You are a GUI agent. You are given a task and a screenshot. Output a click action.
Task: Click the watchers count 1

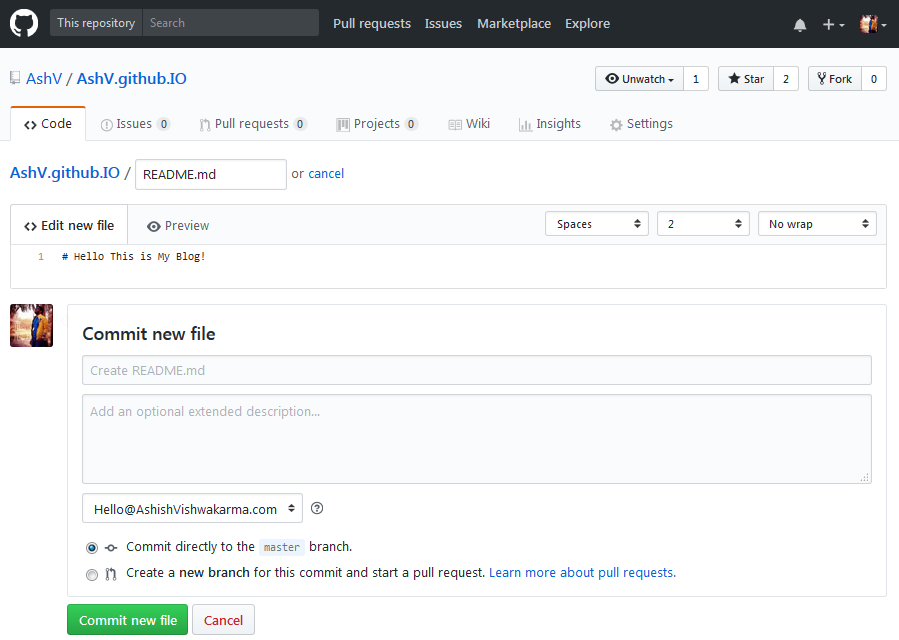point(695,79)
